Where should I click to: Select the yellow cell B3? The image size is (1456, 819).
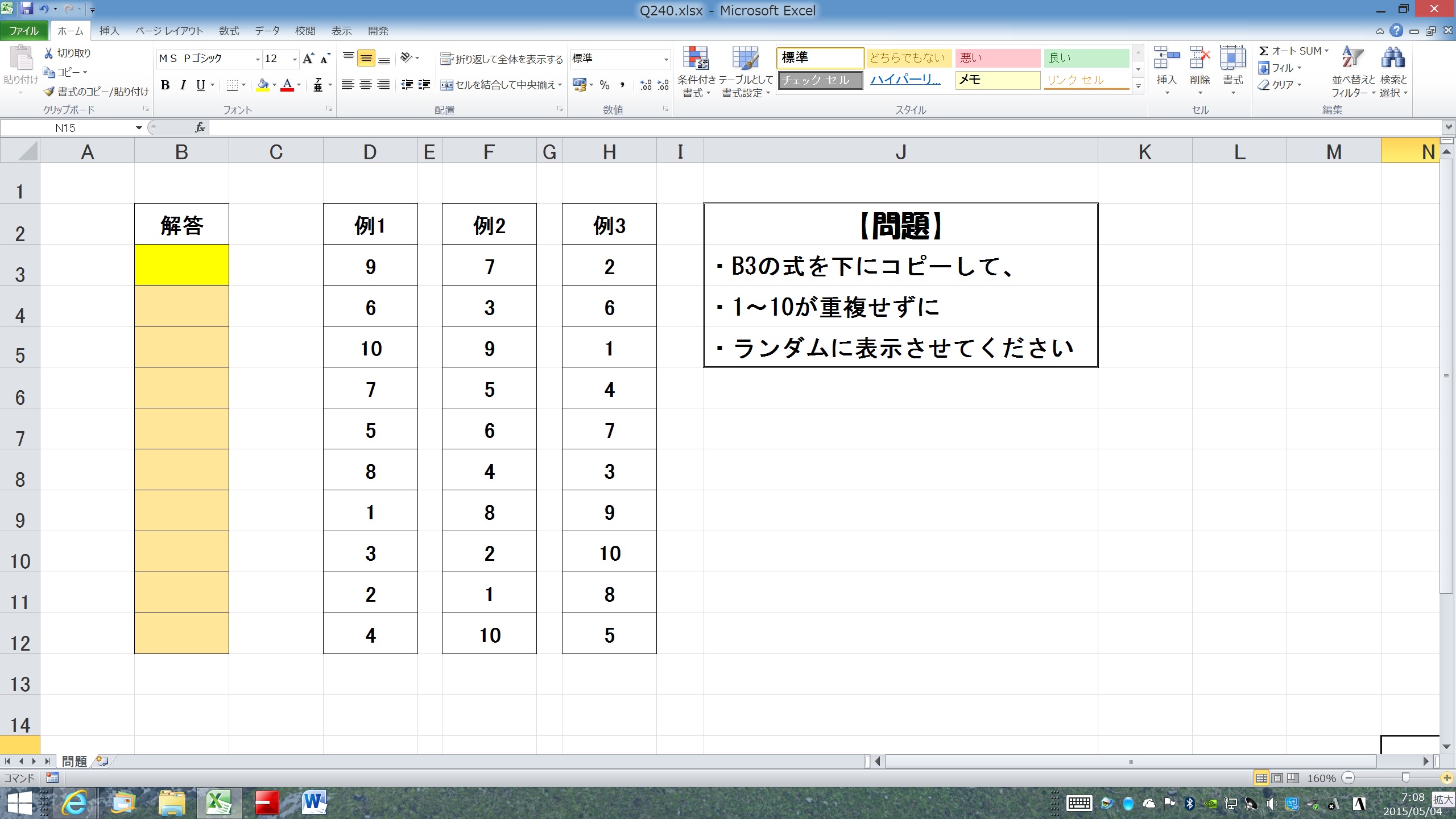(181, 265)
